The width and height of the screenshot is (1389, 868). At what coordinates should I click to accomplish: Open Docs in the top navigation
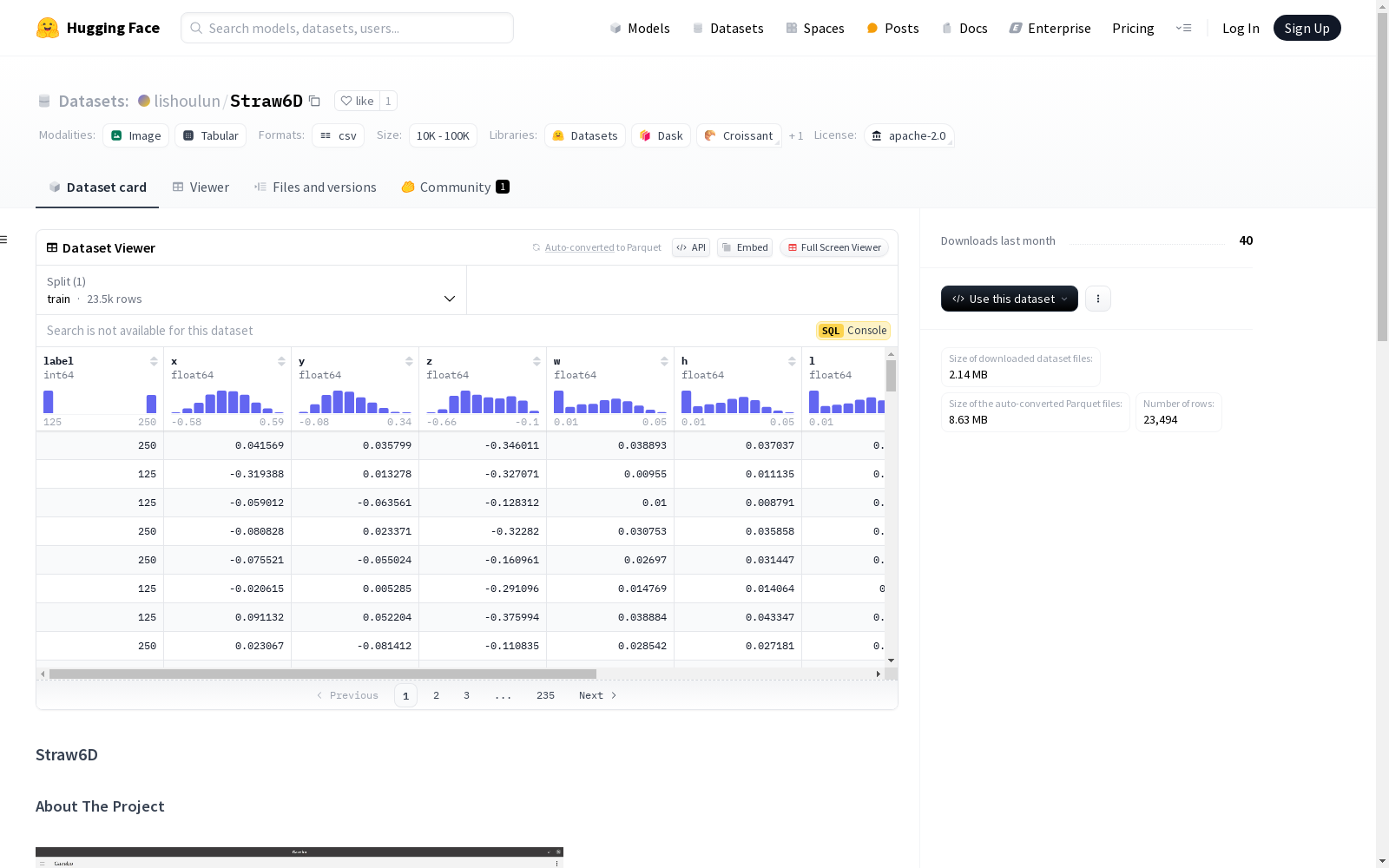pyautogui.click(x=964, y=28)
